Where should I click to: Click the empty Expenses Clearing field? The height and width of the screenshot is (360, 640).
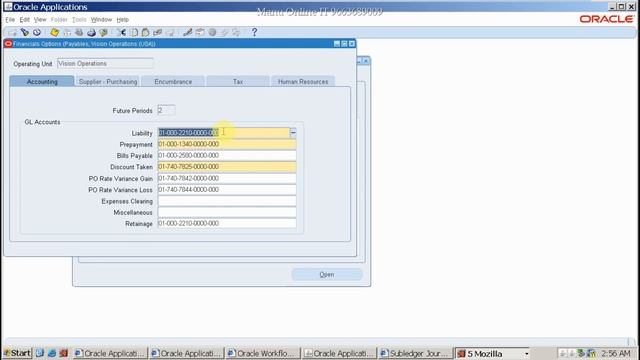tap(227, 201)
